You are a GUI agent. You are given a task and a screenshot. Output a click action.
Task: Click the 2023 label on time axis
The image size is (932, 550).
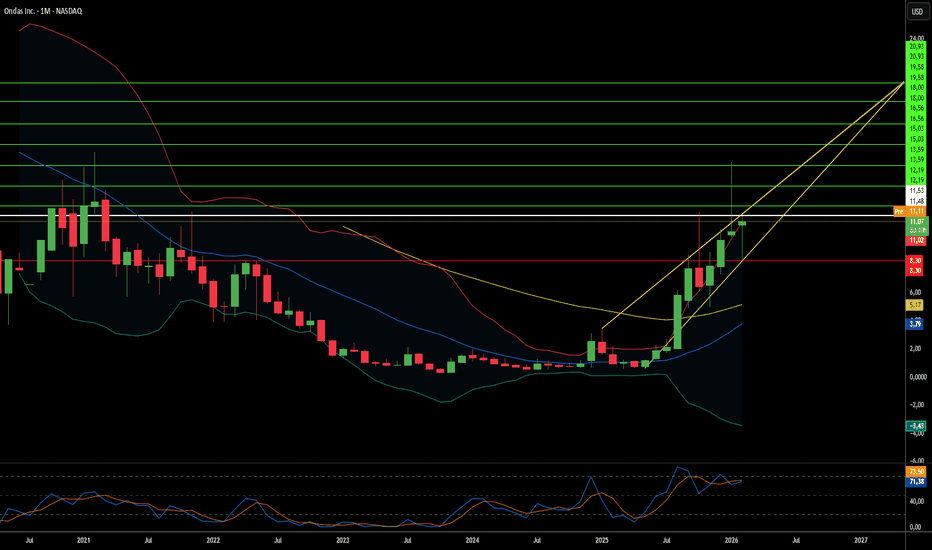click(343, 540)
